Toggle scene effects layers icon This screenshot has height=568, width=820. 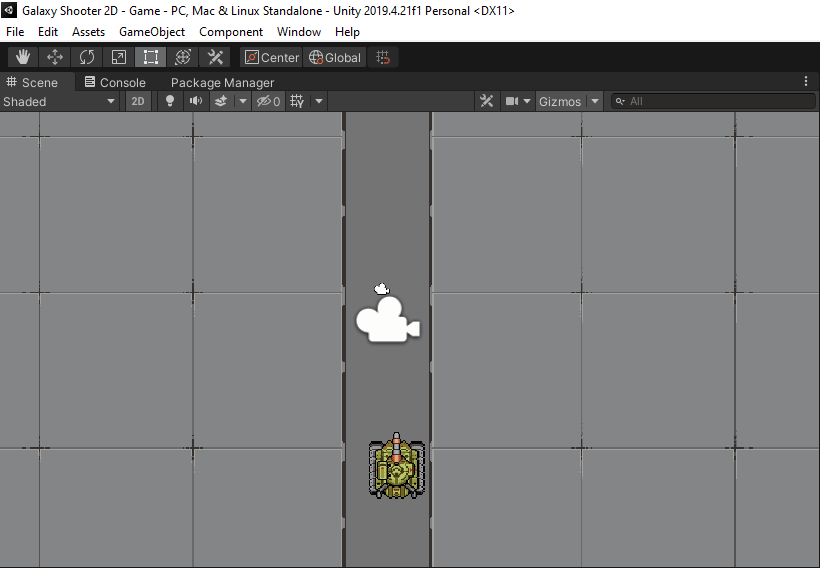221,101
